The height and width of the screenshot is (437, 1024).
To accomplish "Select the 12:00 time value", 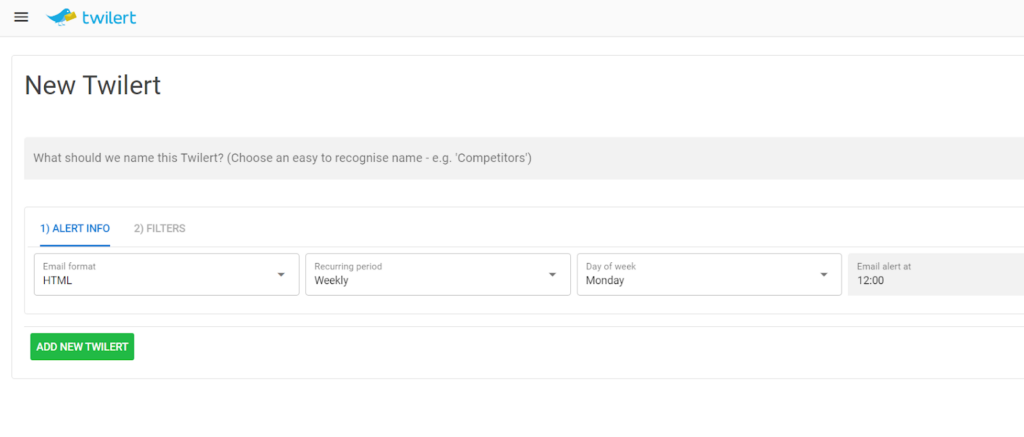I will 871,281.
